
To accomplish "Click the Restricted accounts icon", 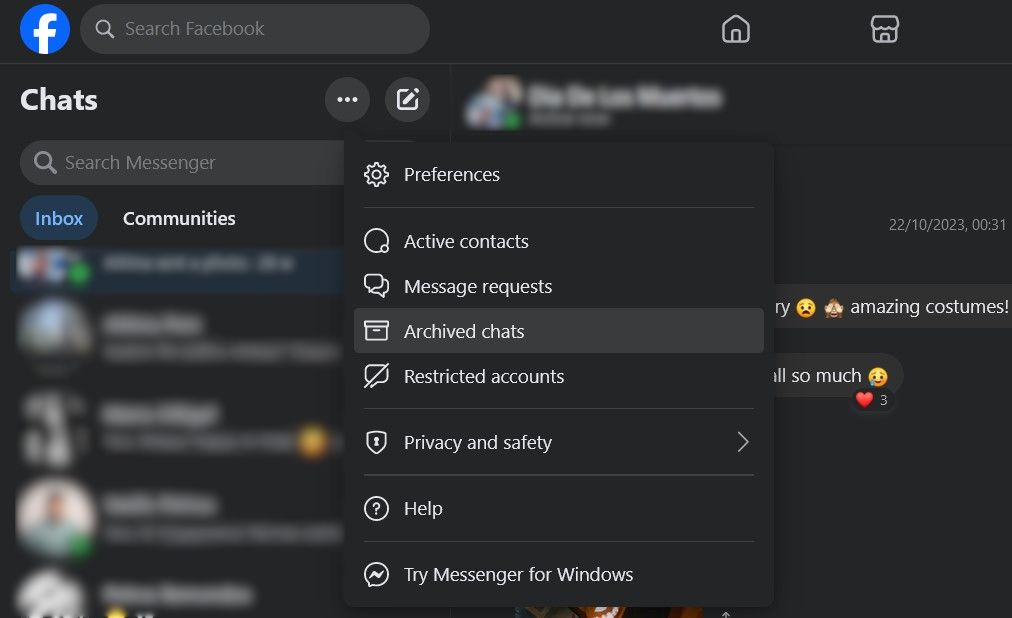I will pyautogui.click(x=376, y=376).
